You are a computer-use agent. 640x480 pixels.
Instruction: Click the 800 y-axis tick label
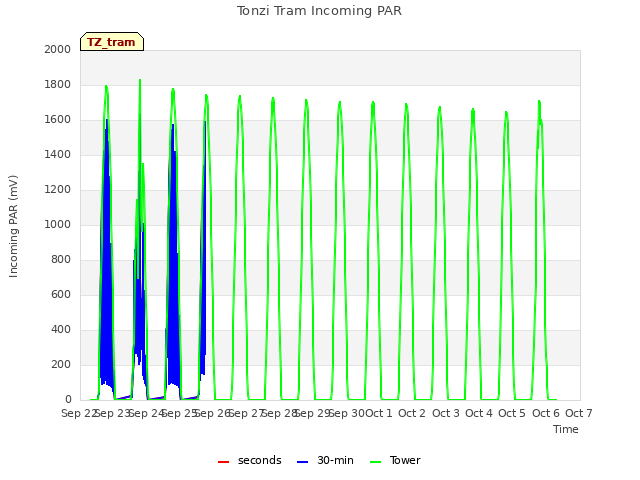(x=61, y=260)
